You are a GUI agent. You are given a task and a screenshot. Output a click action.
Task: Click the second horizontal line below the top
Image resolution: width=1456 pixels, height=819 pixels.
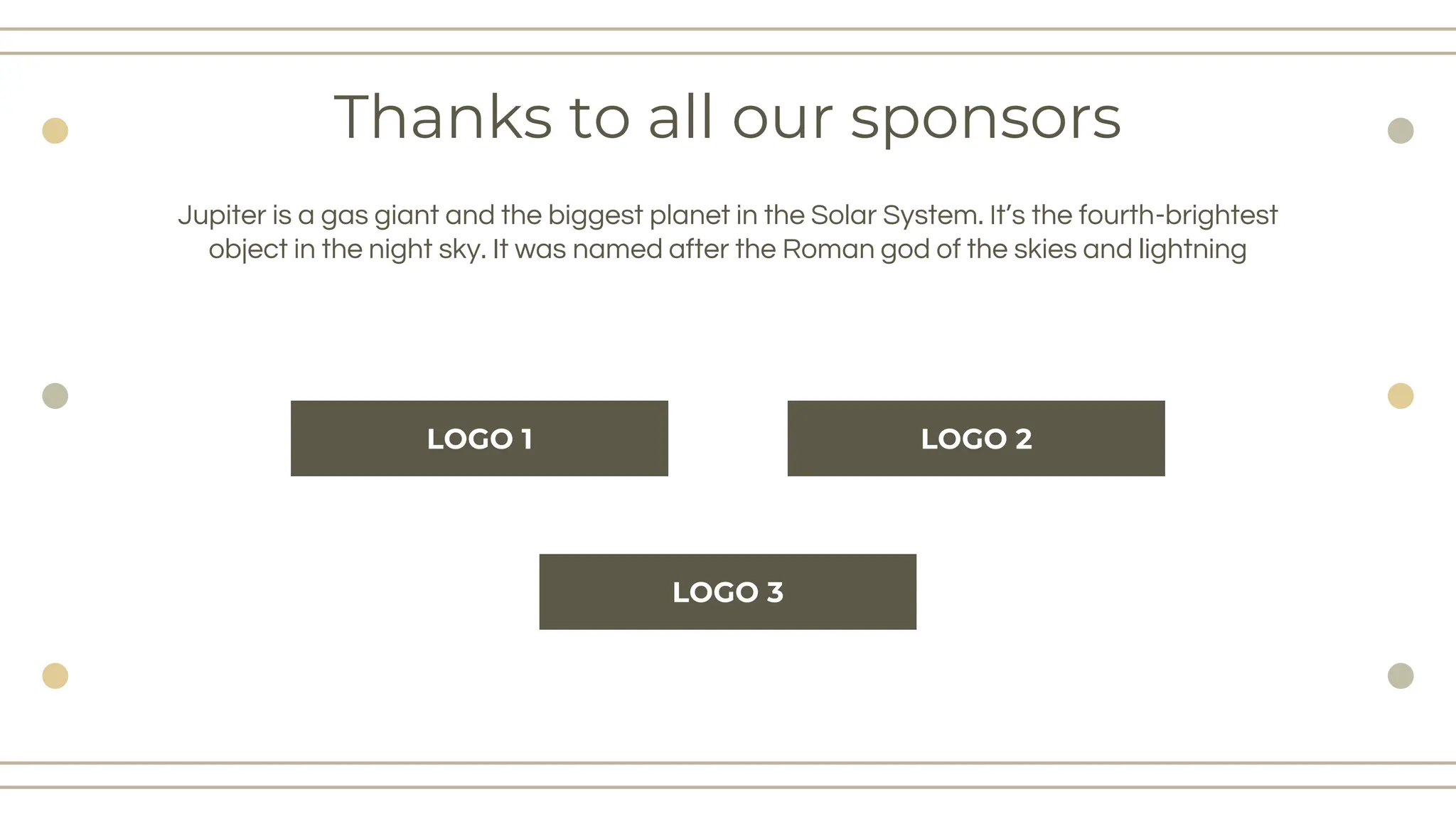[x=728, y=53]
